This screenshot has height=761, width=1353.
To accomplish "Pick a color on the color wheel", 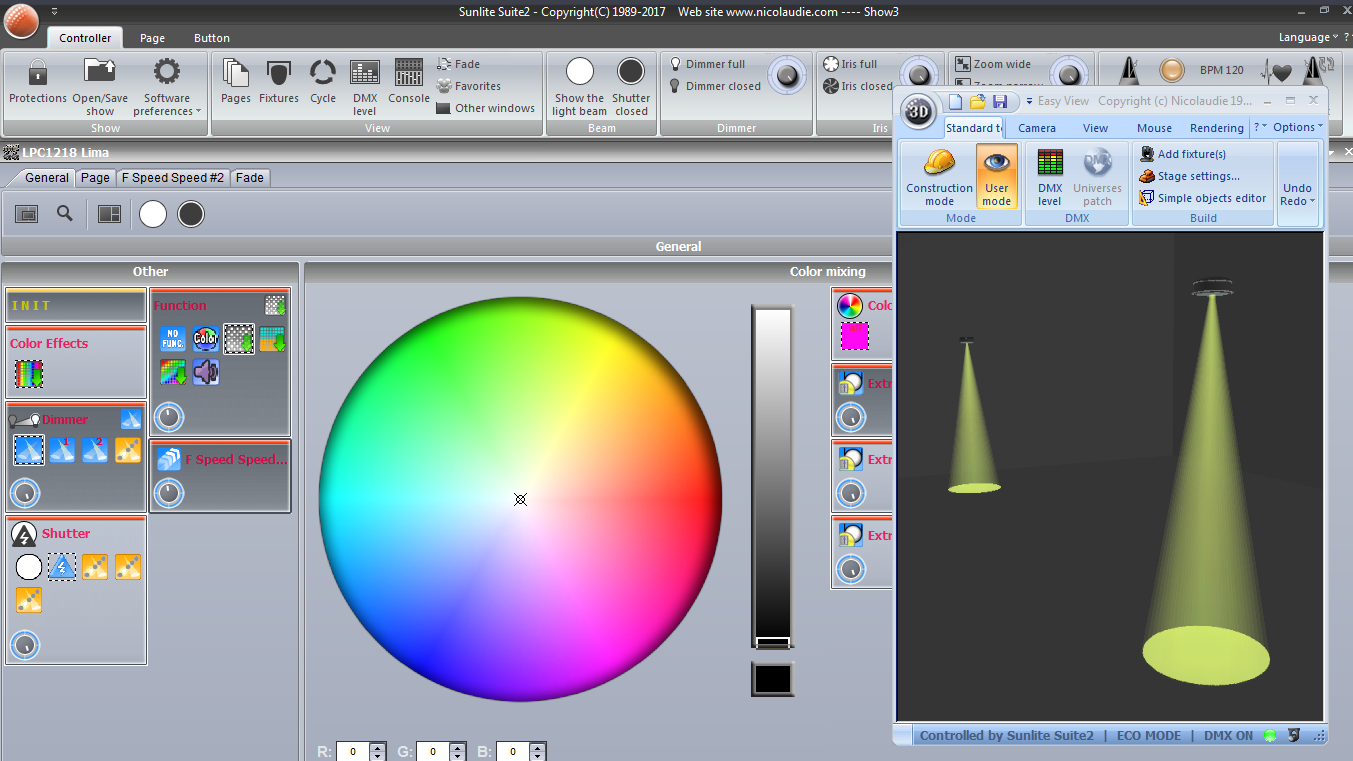I will (520, 499).
